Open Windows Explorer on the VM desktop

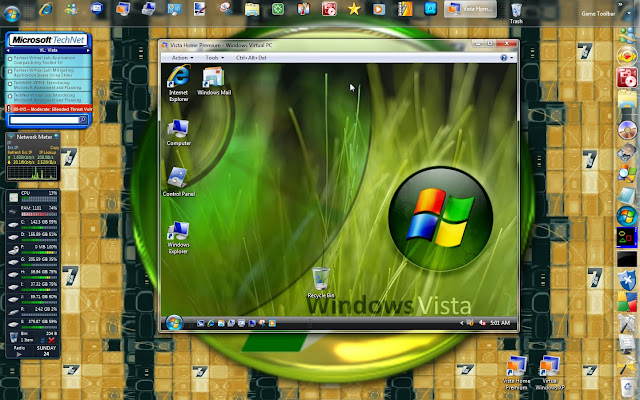click(x=178, y=238)
